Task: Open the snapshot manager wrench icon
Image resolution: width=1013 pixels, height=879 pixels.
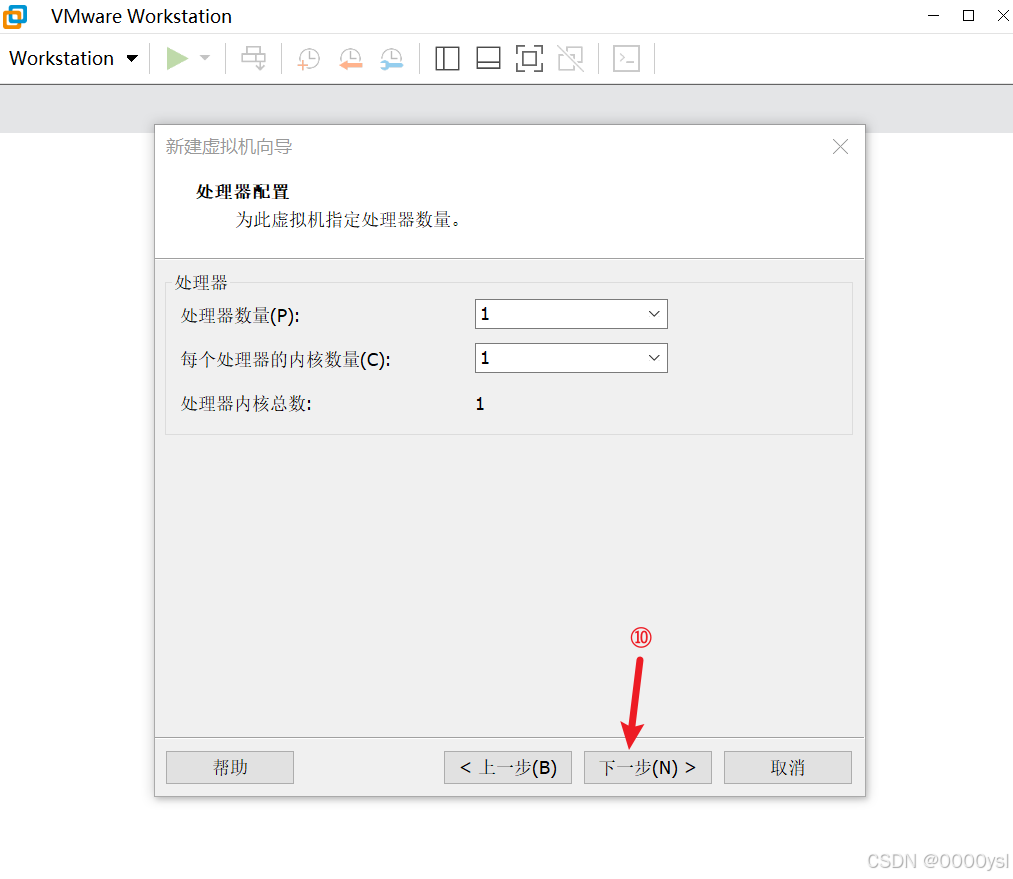Action: coord(392,59)
